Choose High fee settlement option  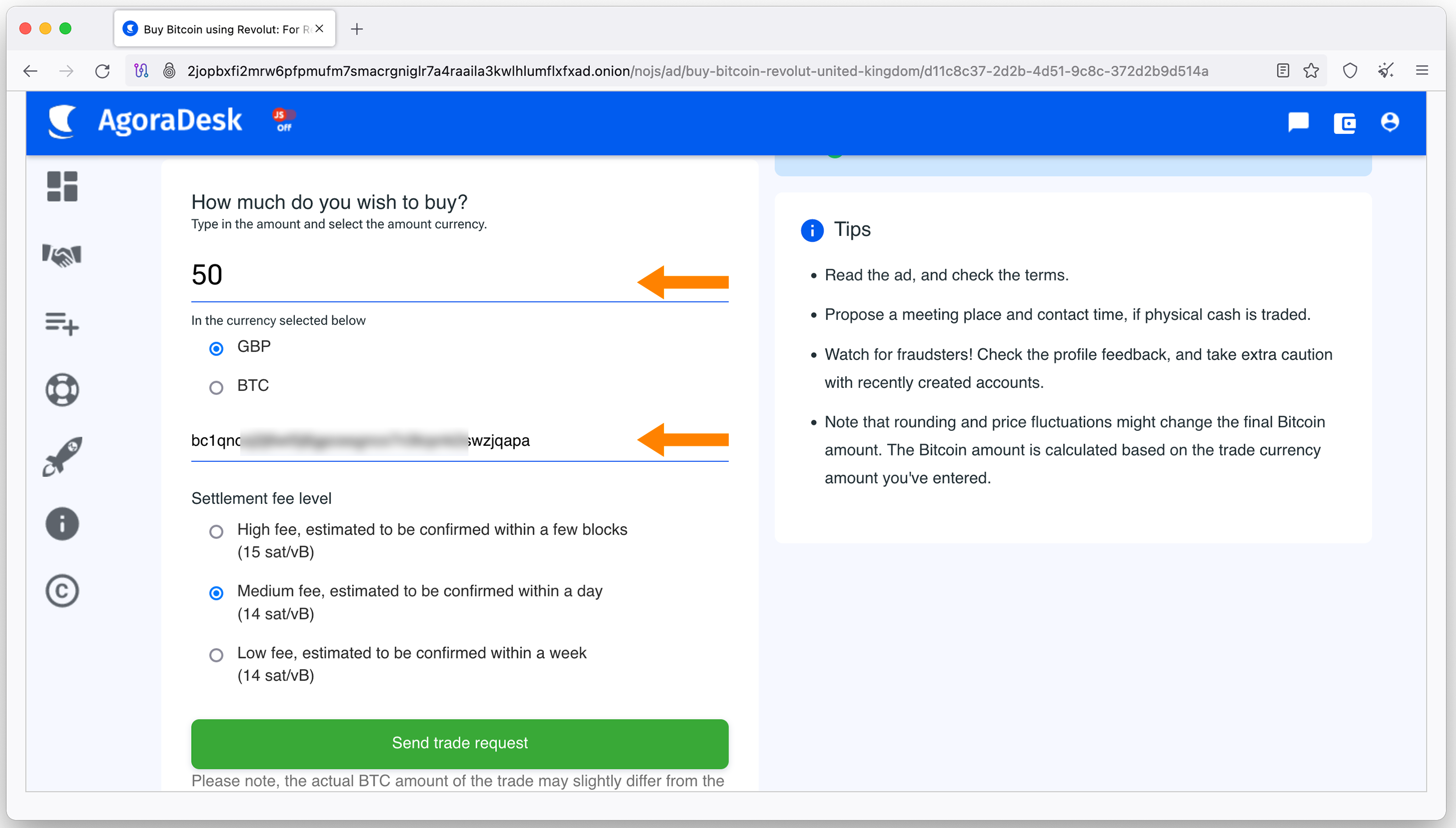(216, 532)
